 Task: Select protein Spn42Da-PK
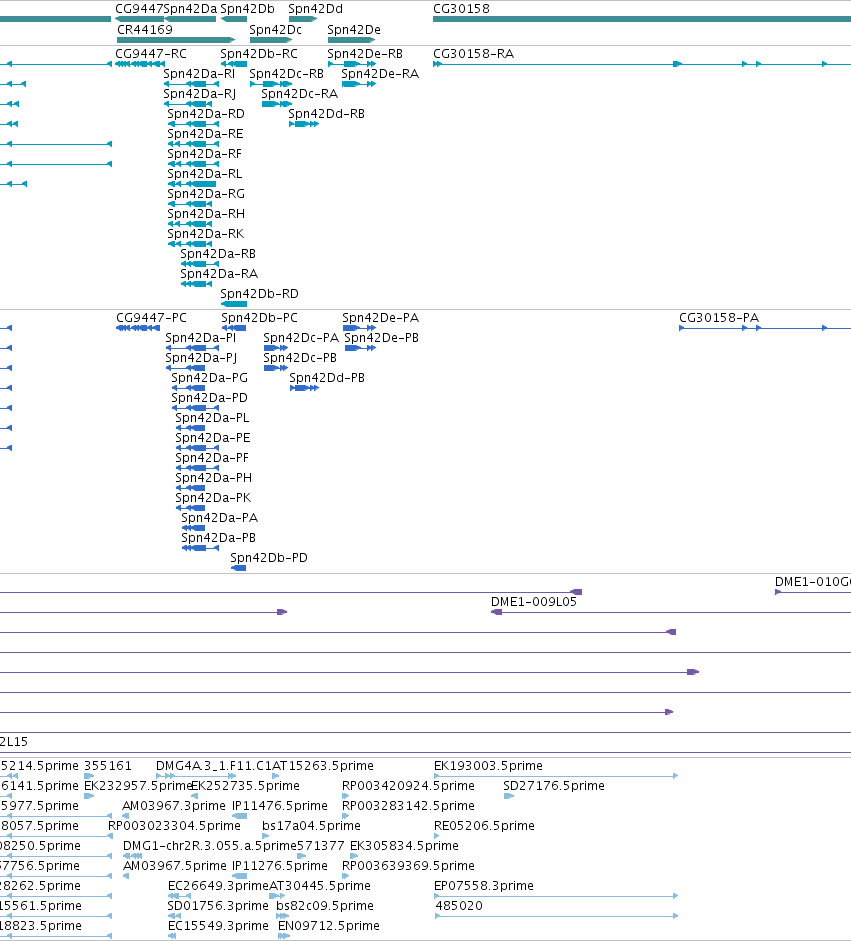coord(213,498)
